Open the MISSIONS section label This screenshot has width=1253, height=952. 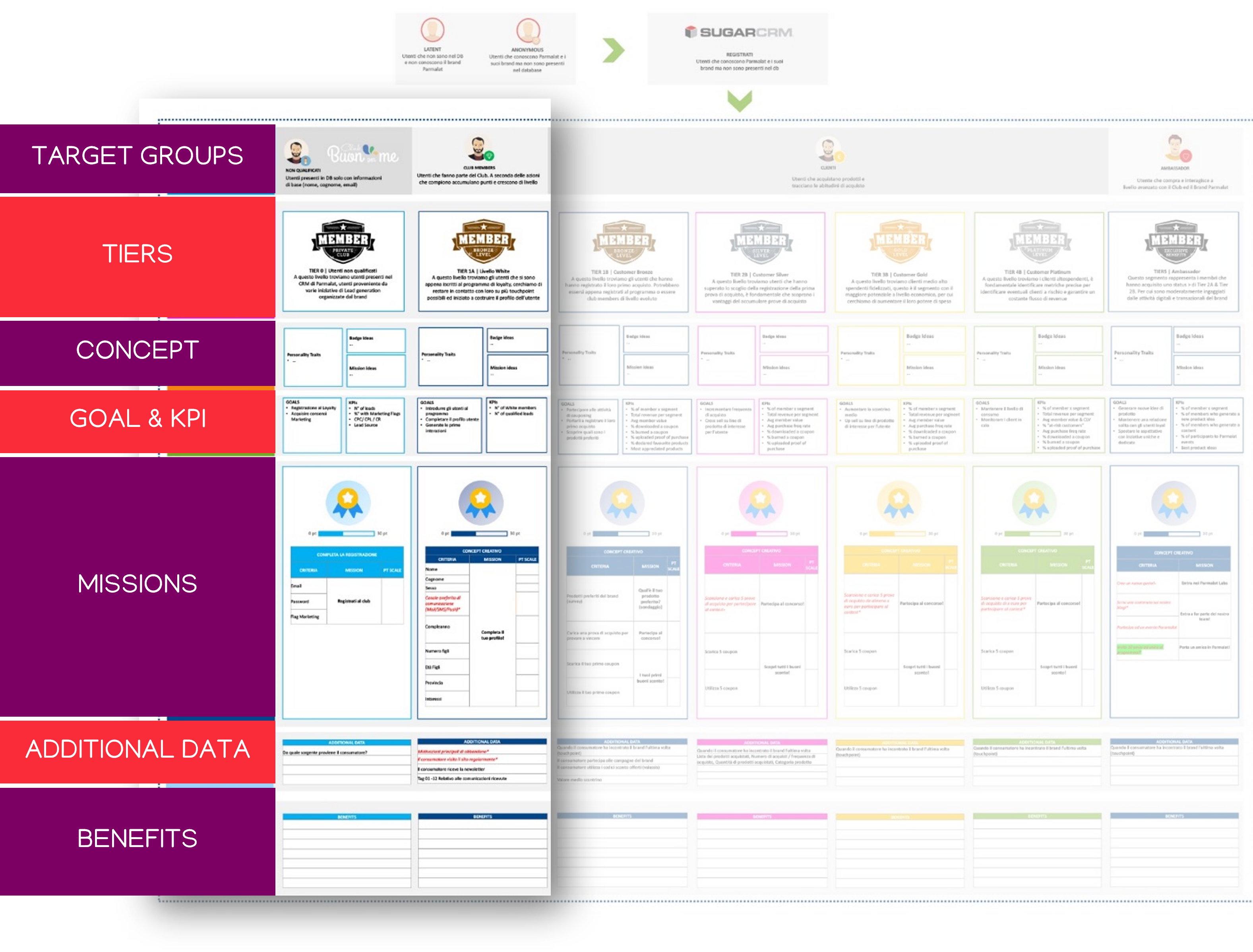click(137, 584)
